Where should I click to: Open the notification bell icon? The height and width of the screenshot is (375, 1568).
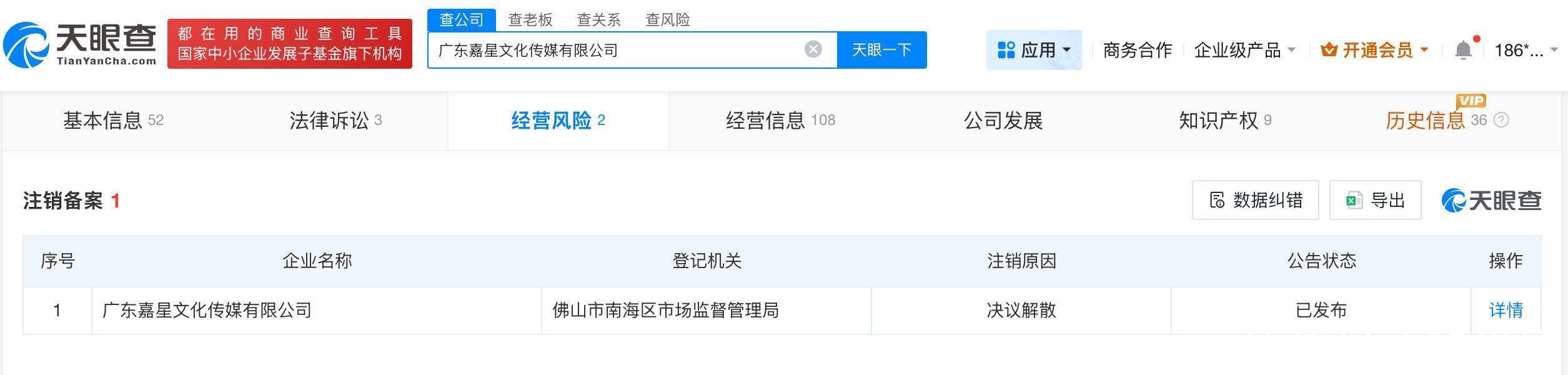[x=1462, y=47]
